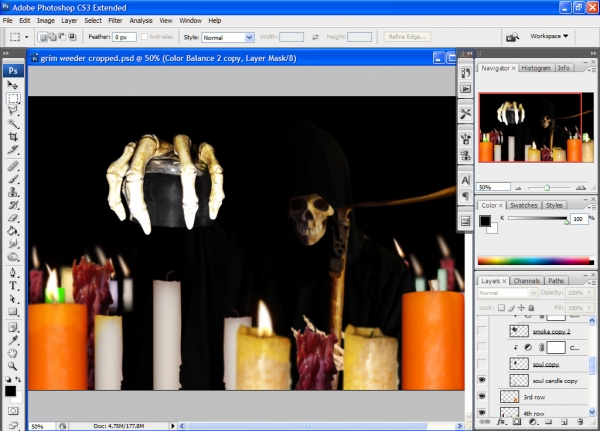Select the History Brush tool
This screenshot has width=600, height=431.
click(13, 205)
